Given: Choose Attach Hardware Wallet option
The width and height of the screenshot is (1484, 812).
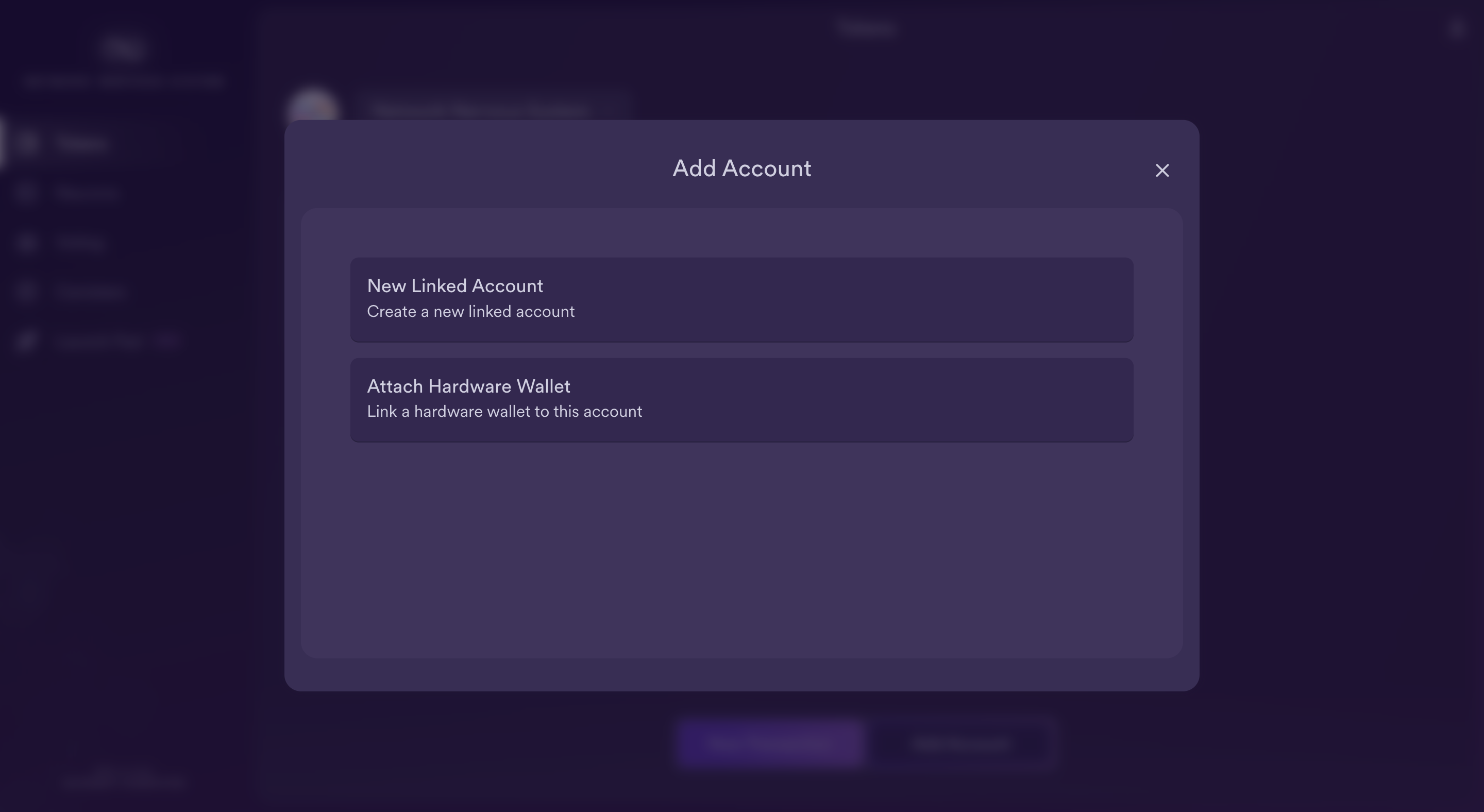Looking at the screenshot, I should [741, 400].
